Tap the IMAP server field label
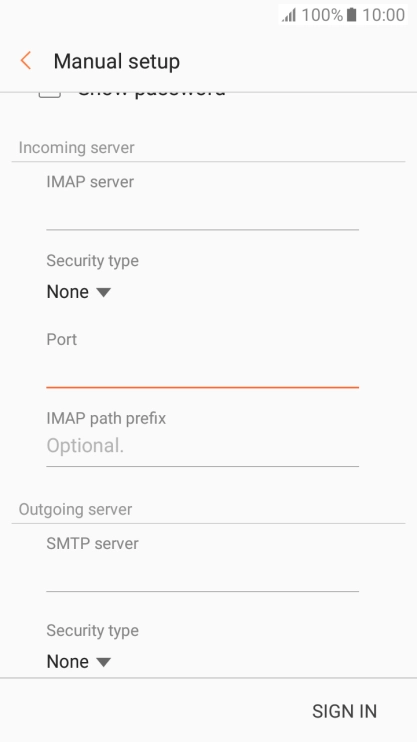This screenshot has width=417, height=742. (x=90, y=182)
